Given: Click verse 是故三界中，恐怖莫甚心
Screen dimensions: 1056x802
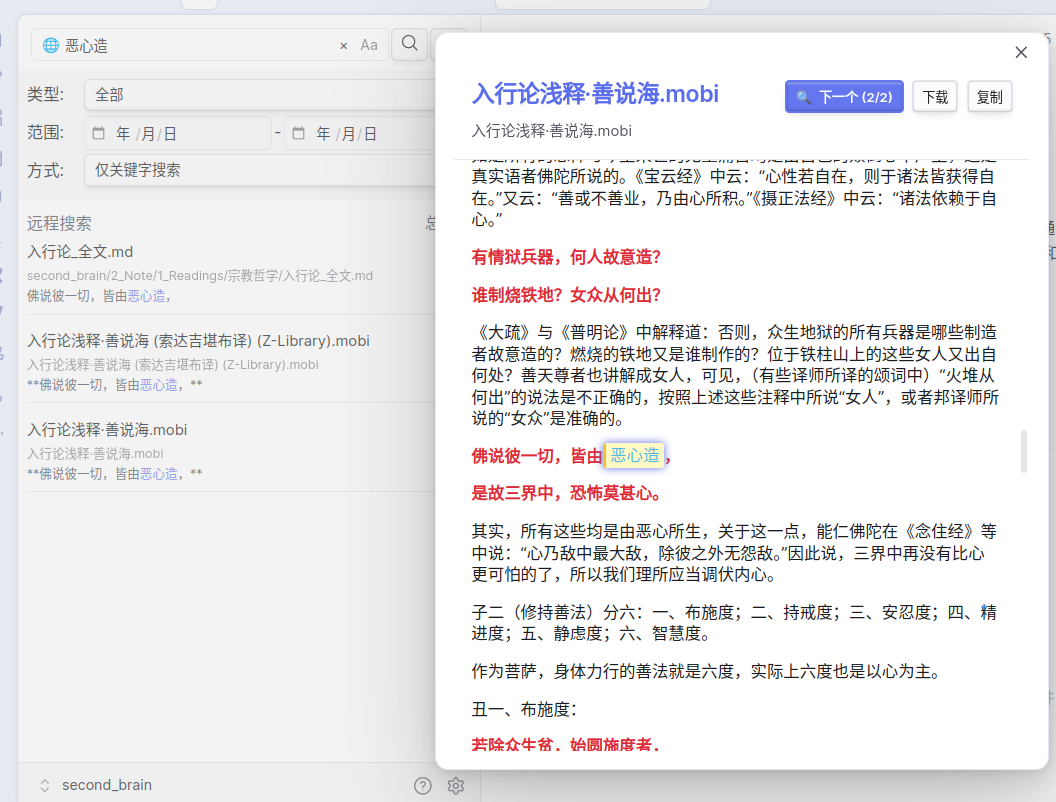Looking at the screenshot, I should (x=566, y=494).
